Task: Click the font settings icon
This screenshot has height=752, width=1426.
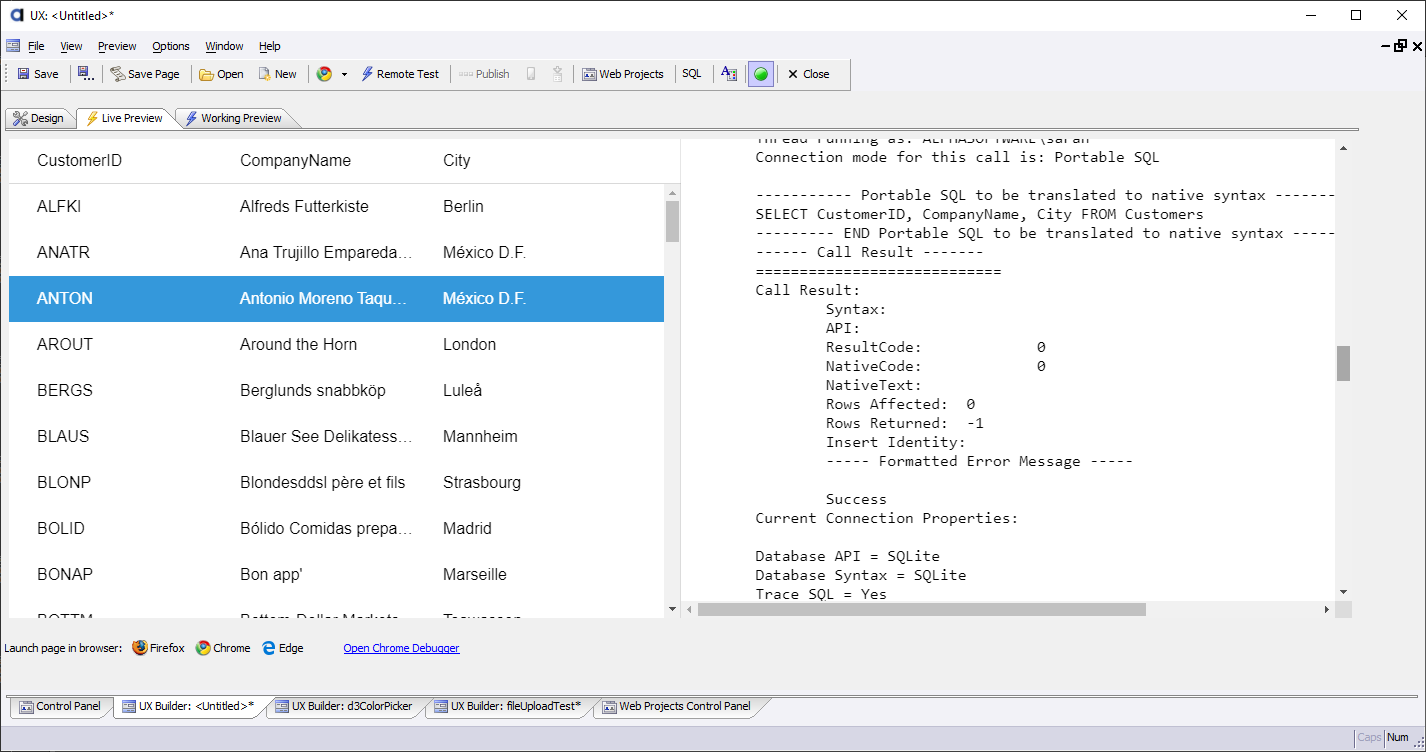Action: (729, 74)
